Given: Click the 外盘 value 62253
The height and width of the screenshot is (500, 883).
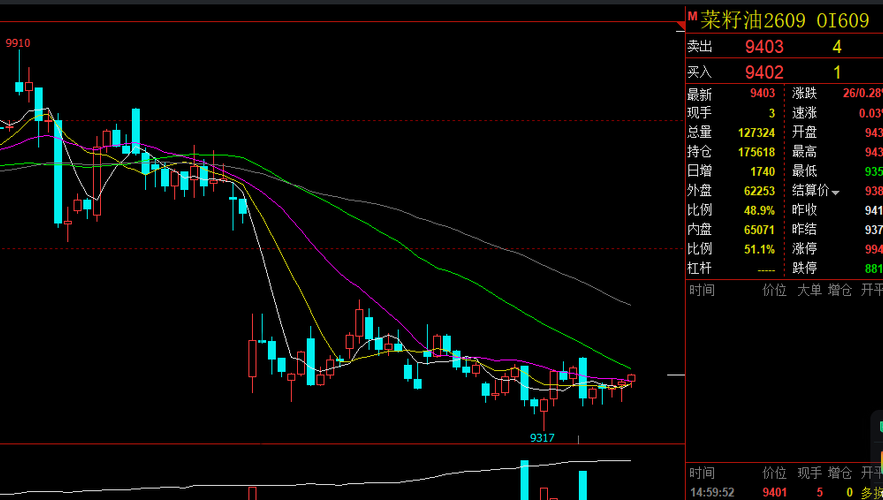Looking at the screenshot, I should point(759,191).
